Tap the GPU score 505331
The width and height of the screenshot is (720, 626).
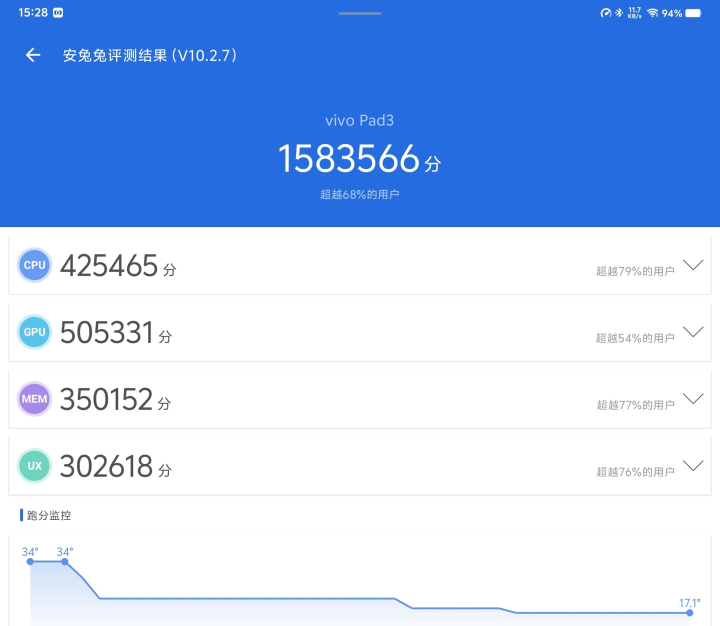click(107, 333)
